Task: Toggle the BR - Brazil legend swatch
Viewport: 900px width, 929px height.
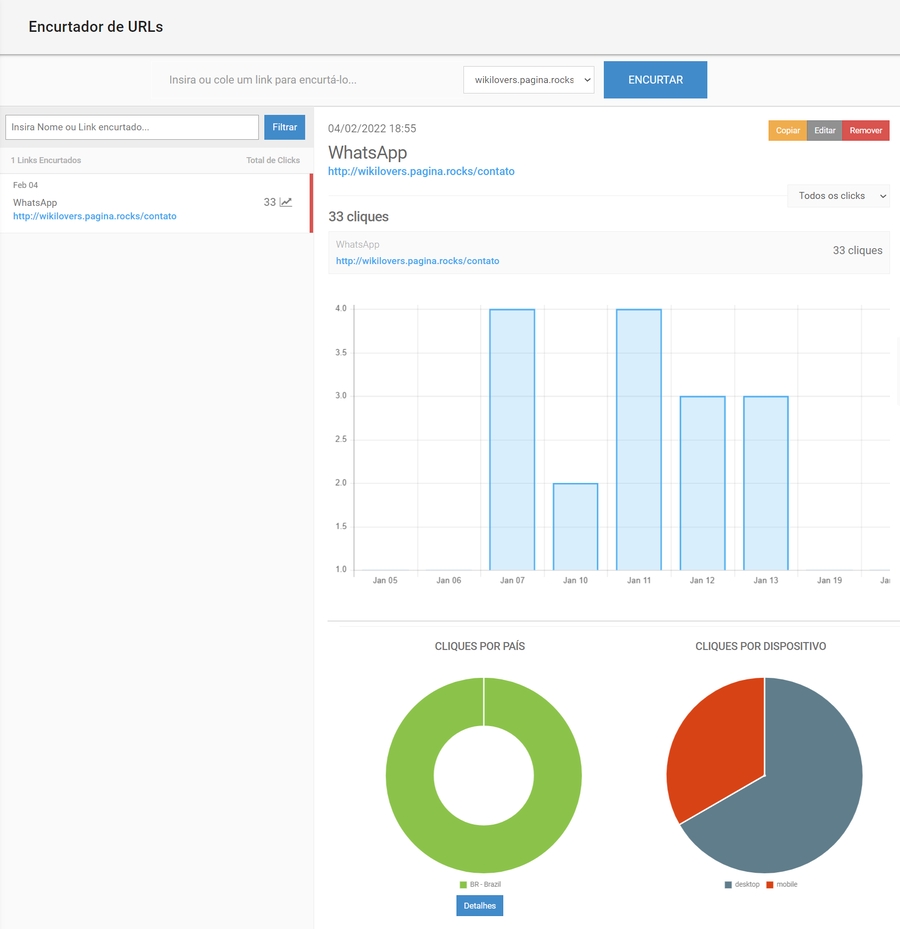Action: 463,885
